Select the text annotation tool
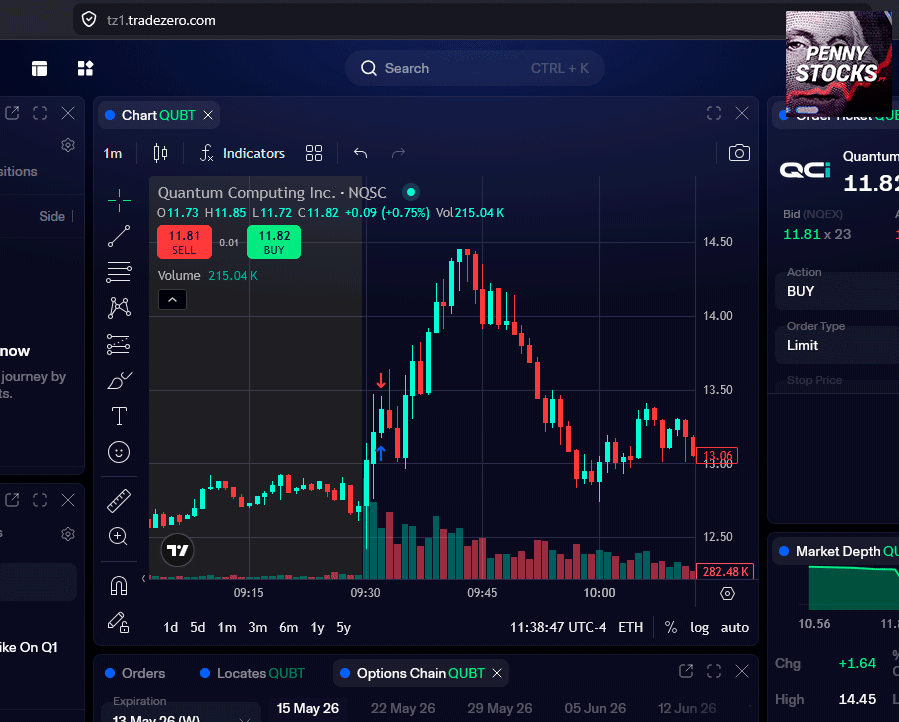Viewport: 899px width, 722px height. pyautogui.click(x=119, y=416)
